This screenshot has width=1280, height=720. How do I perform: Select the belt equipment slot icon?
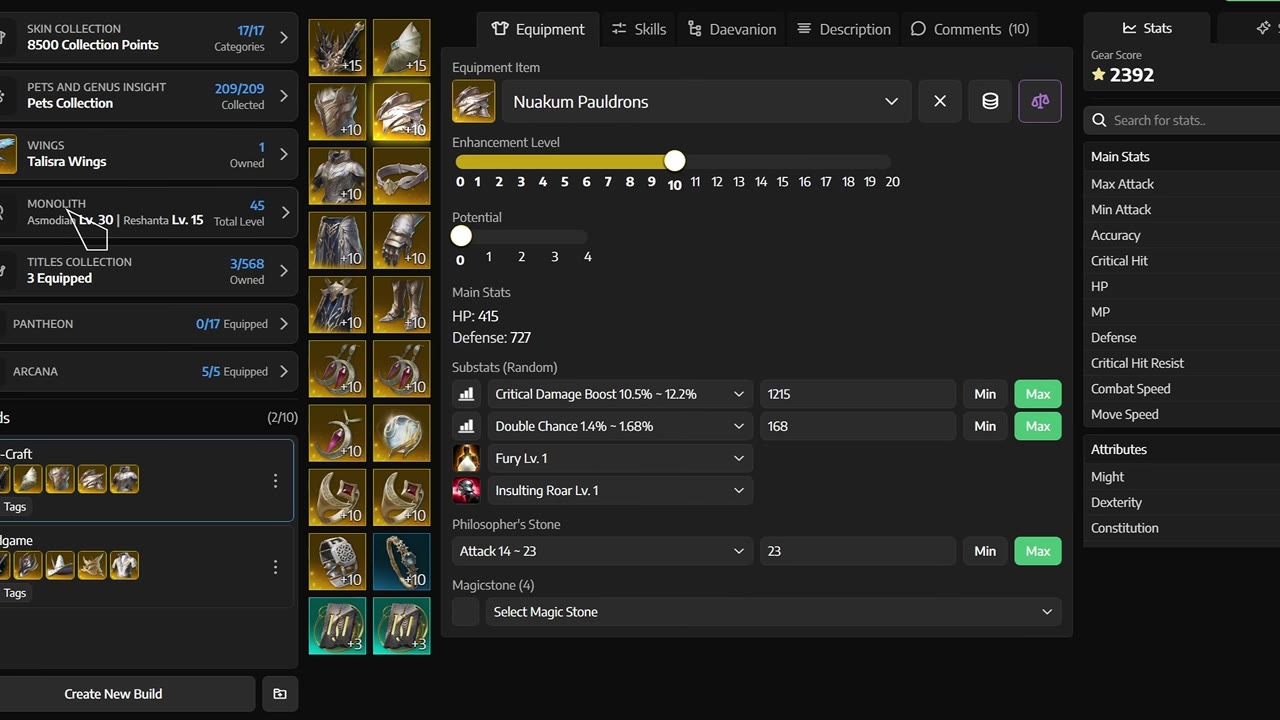point(401,176)
